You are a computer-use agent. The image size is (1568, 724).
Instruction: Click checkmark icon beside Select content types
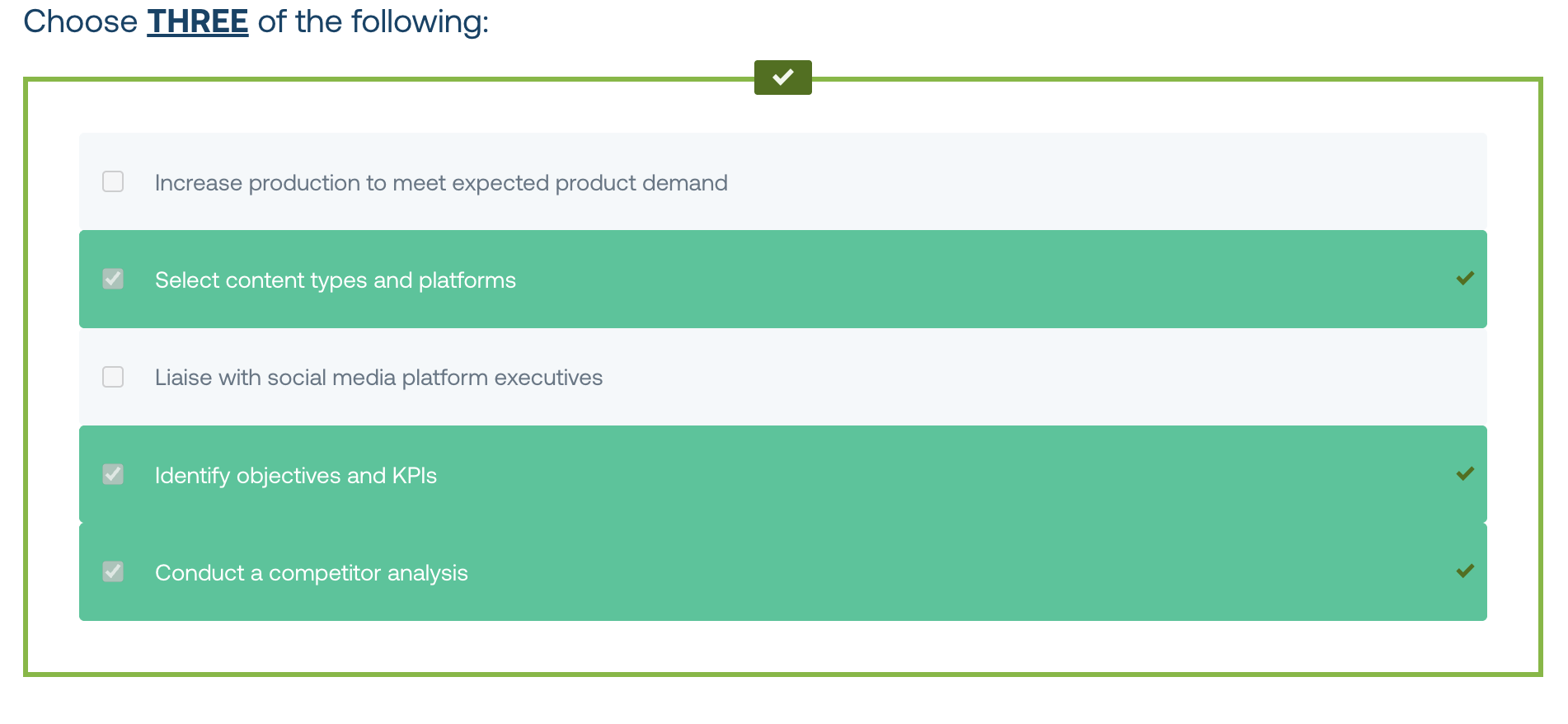pyautogui.click(x=1465, y=279)
